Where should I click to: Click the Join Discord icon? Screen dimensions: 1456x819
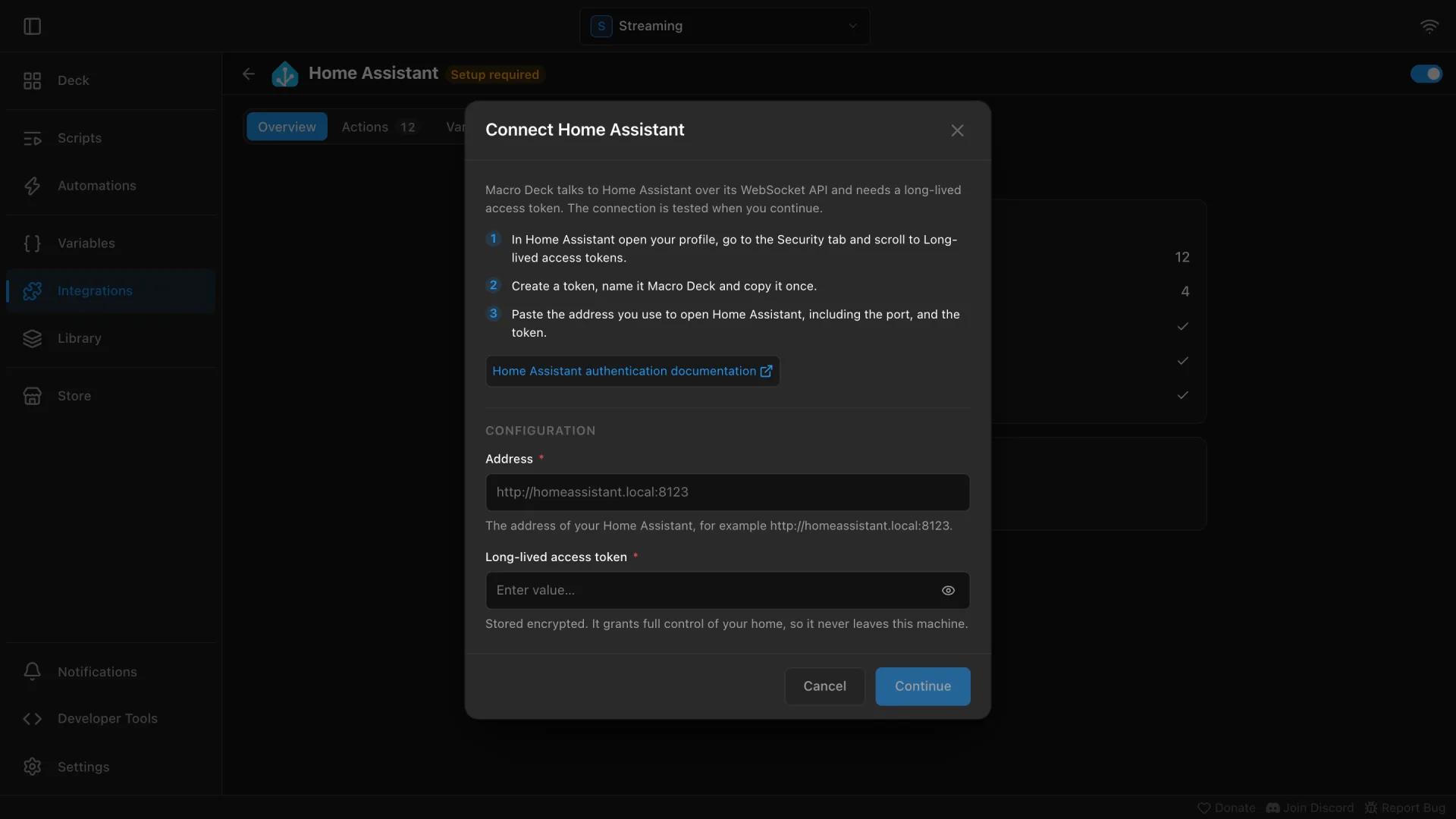tap(1272, 808)
